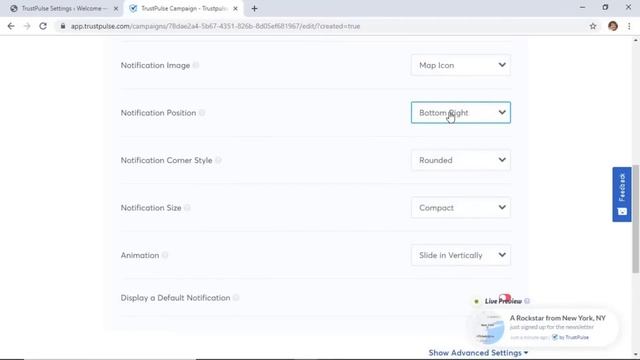Click the page vertical scrollbar thumb

[636, 219]
